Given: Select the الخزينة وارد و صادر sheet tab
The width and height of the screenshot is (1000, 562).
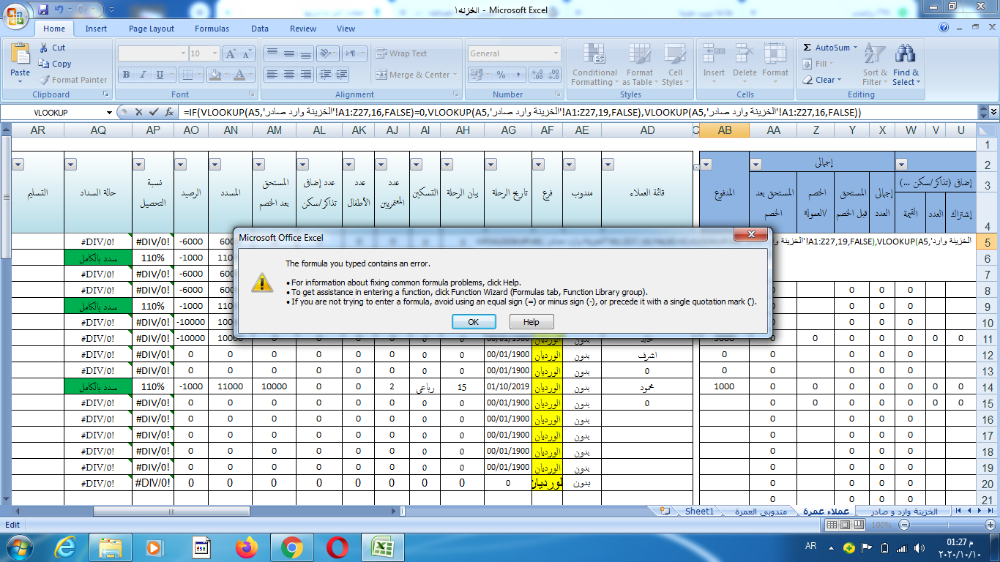Looking at the screenshot, I should [904, 512].
